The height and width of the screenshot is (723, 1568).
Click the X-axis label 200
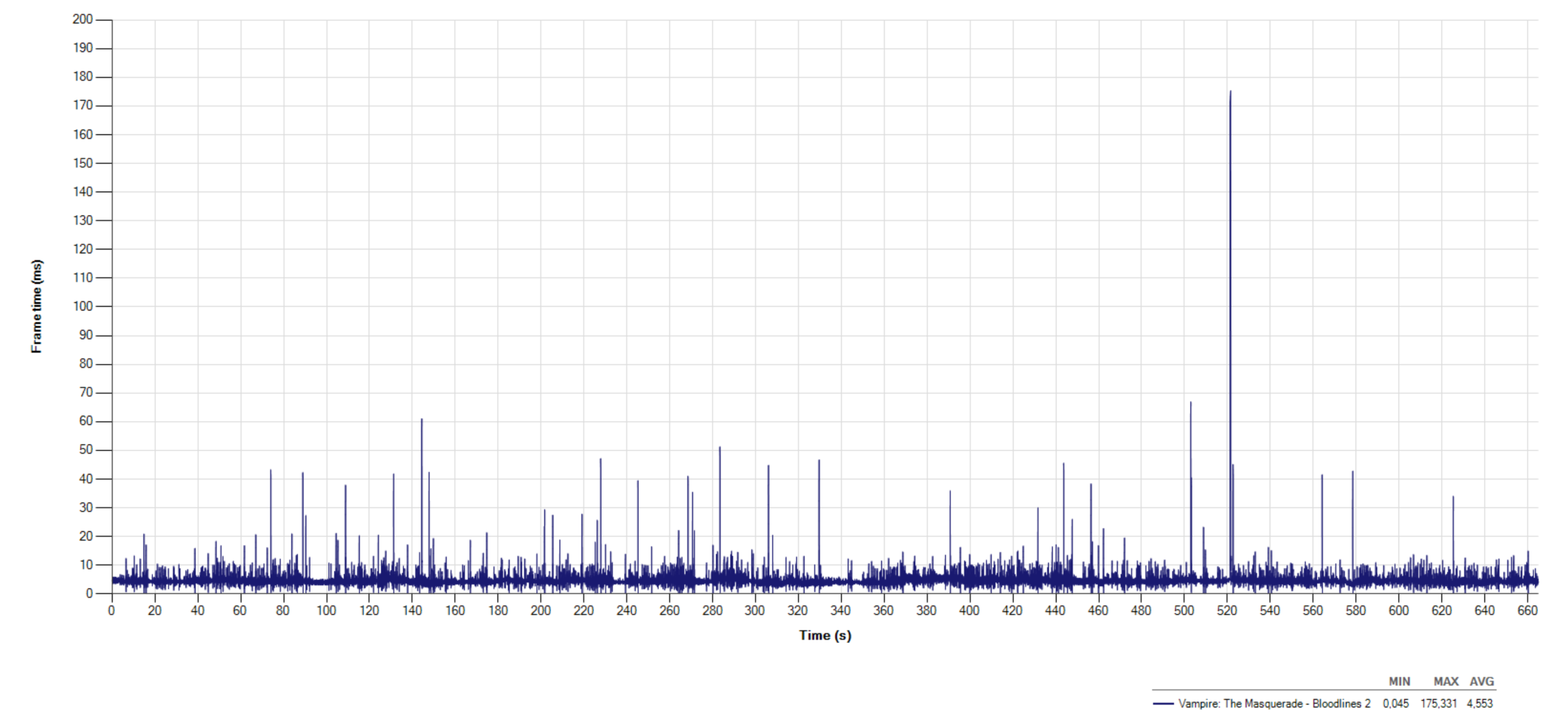(x=540, y=610)
